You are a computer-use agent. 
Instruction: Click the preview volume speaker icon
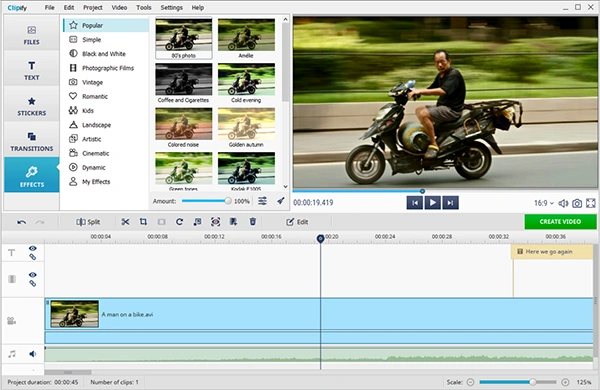(x=563, y=203)
